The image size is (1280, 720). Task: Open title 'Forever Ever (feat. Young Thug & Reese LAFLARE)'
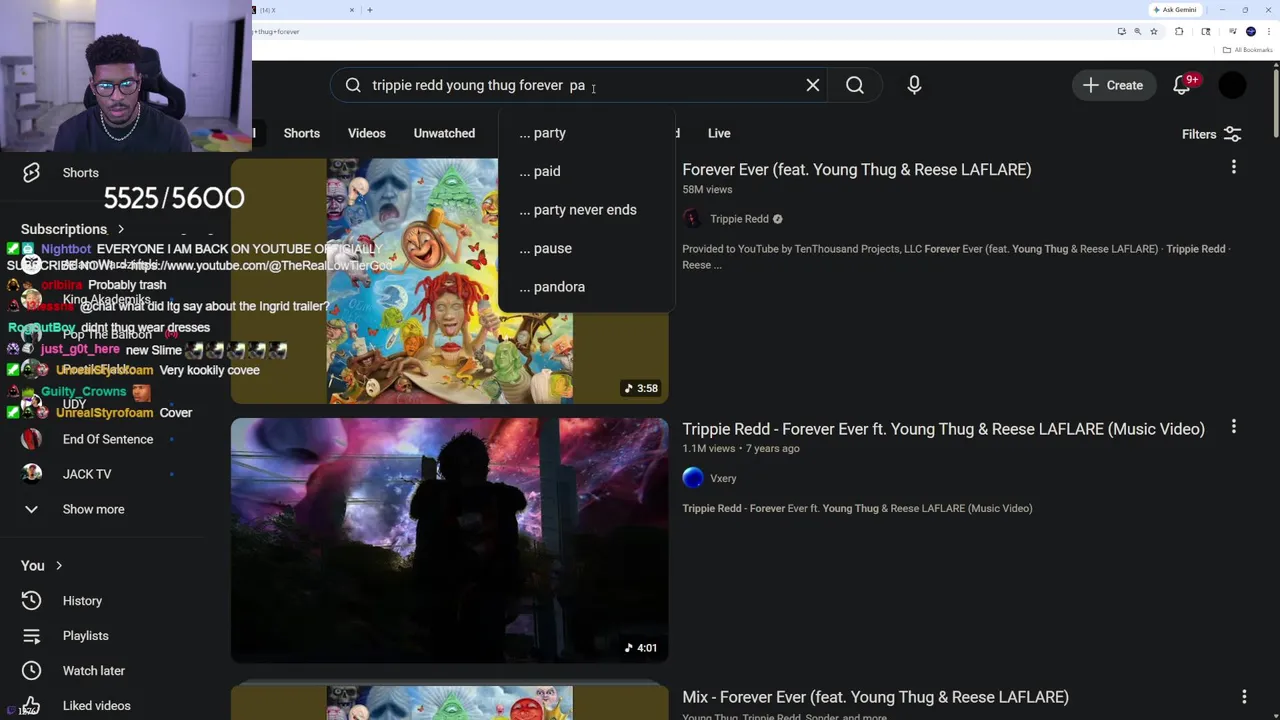click(856, 169)
